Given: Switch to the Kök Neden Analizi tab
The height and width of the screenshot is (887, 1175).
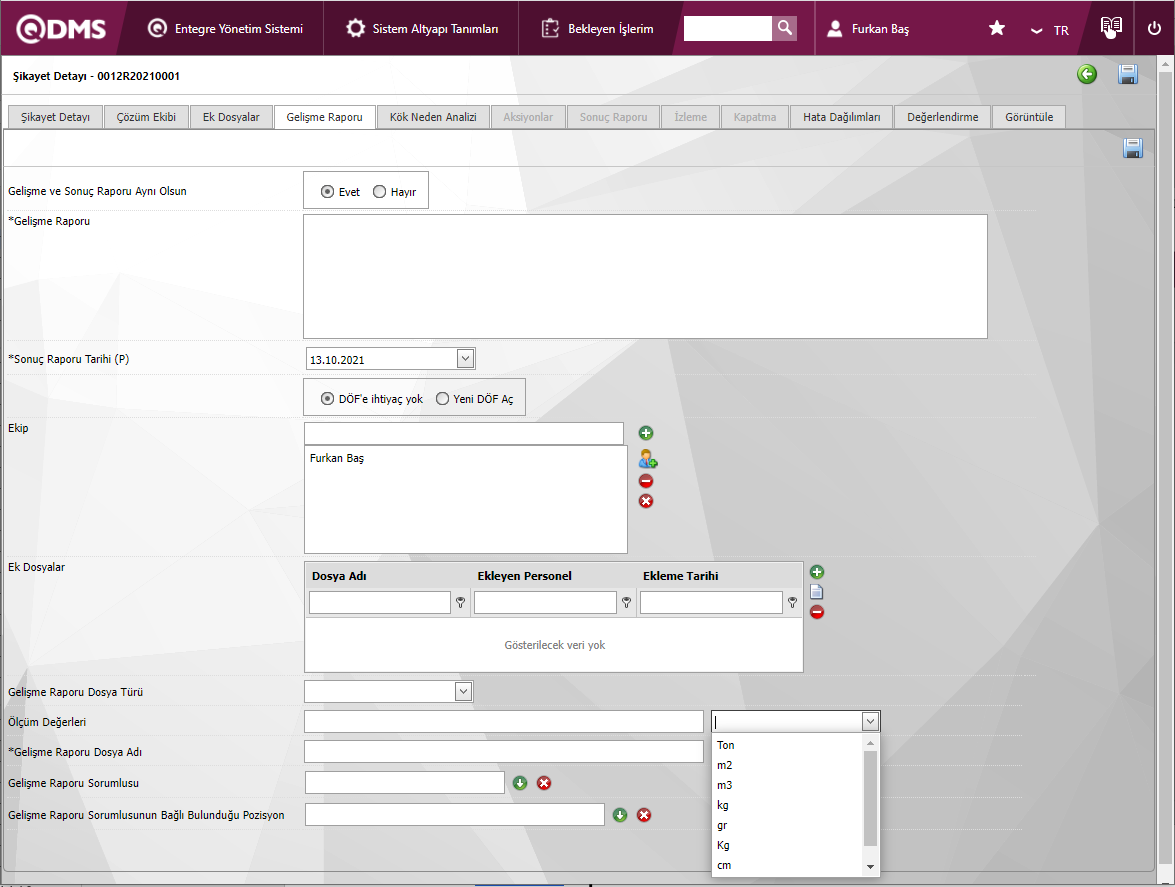Looking at the screenshot, I should tap(433, 117).
